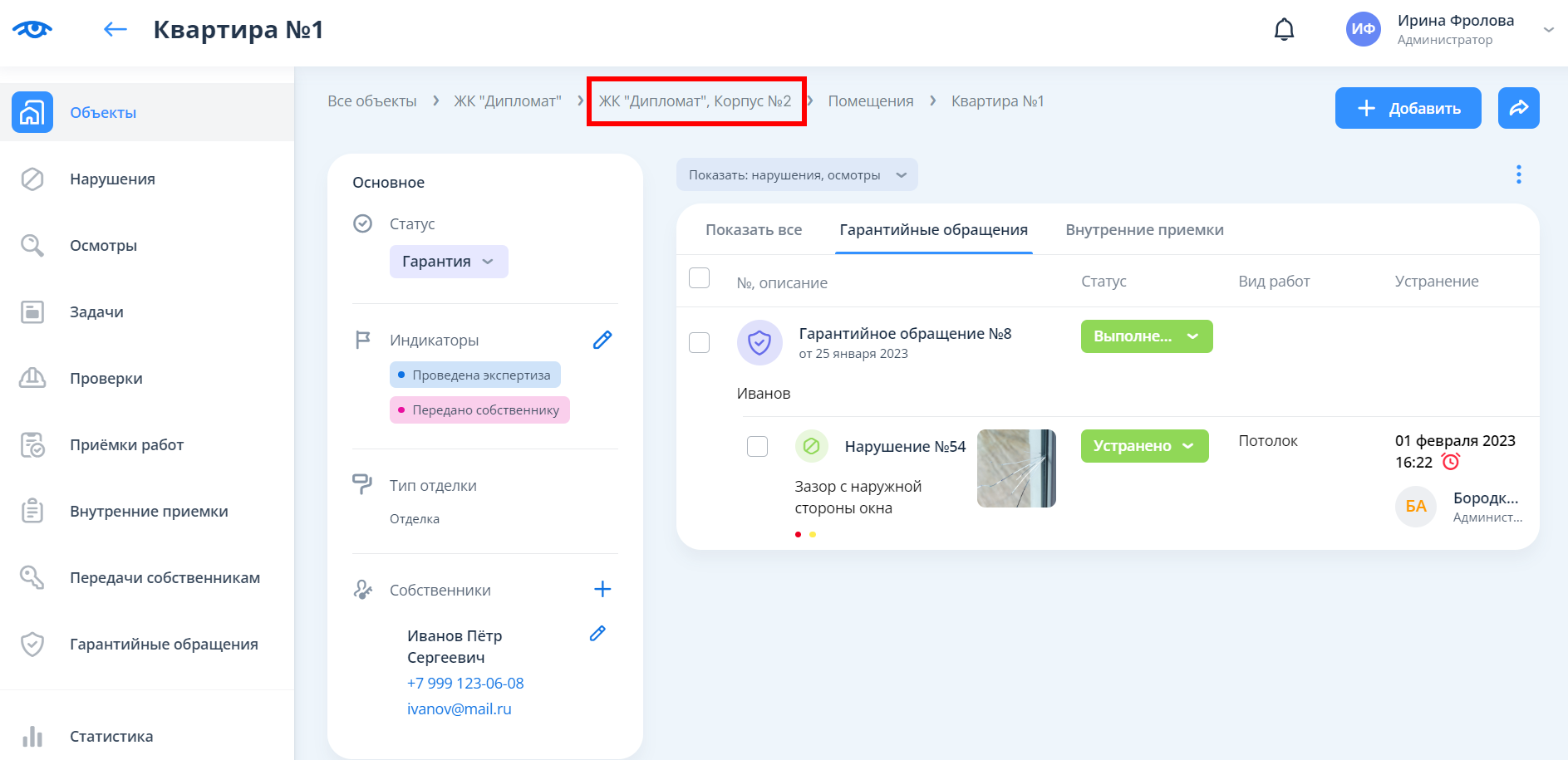Expand the Гарантия status dropdown
The width and height of the screenshot is (1568, 760).
tap(448, 262)
